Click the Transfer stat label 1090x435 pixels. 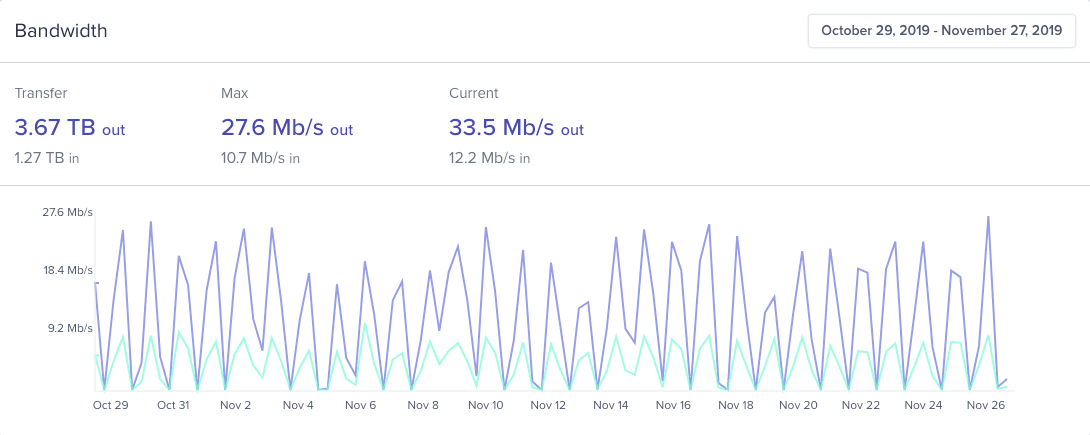41,93
